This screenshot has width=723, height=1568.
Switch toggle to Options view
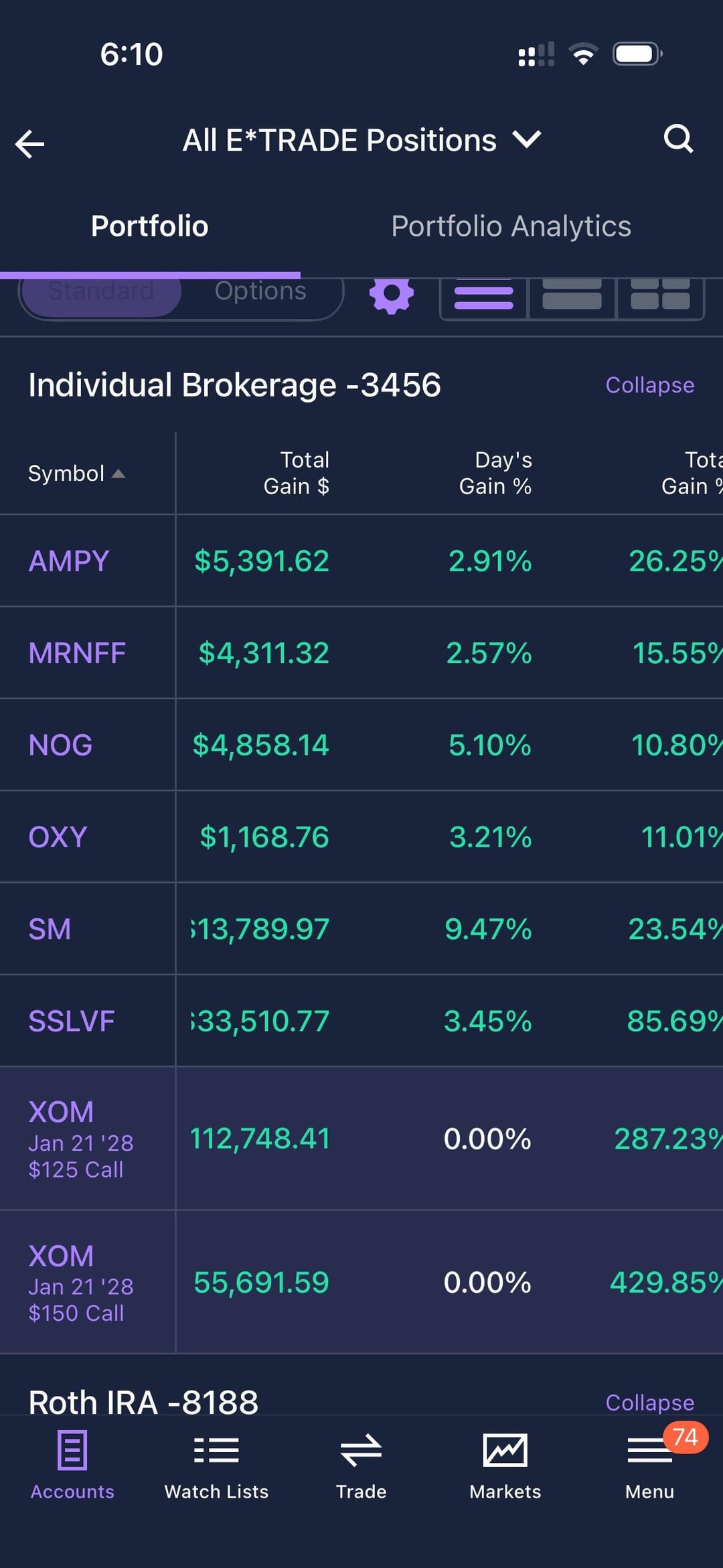coord(260,293)
